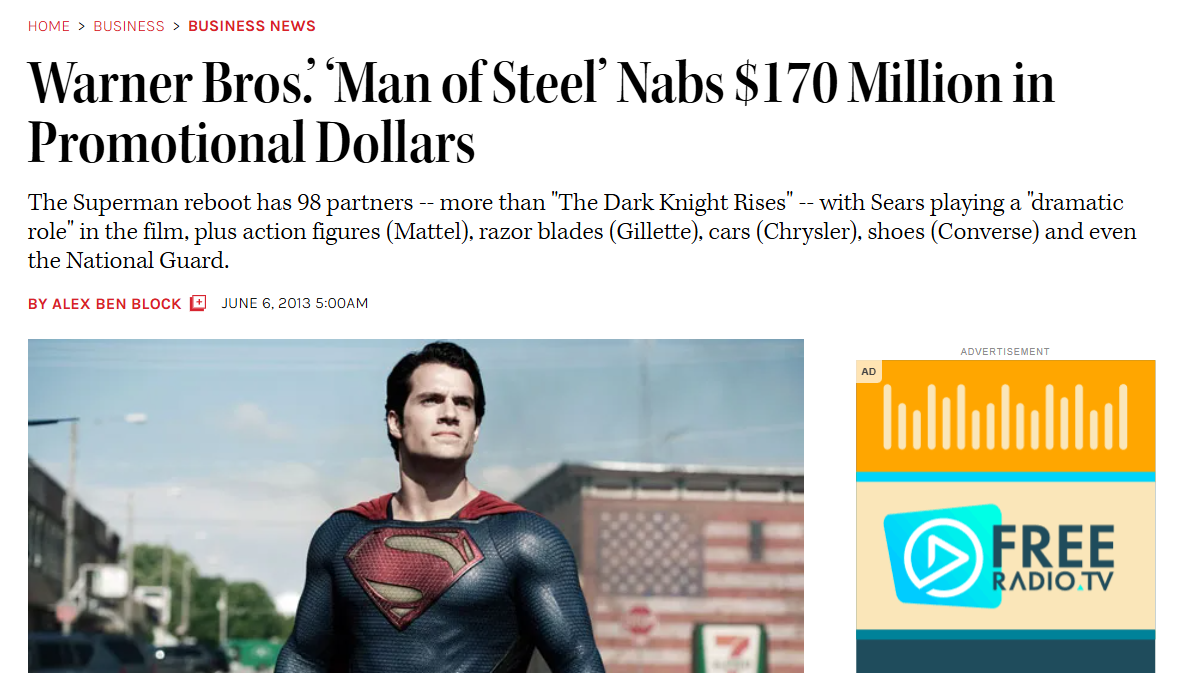Click the AD badge on the advertisement

coord(868,372)
